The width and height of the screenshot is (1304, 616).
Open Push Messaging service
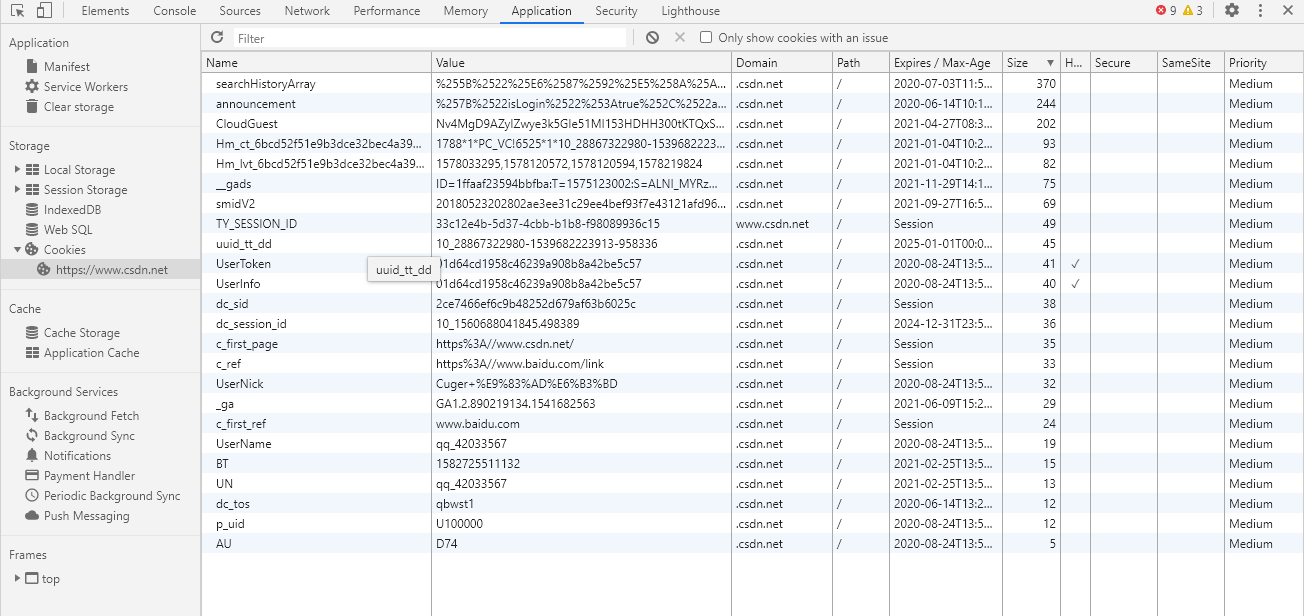[87, 516]
